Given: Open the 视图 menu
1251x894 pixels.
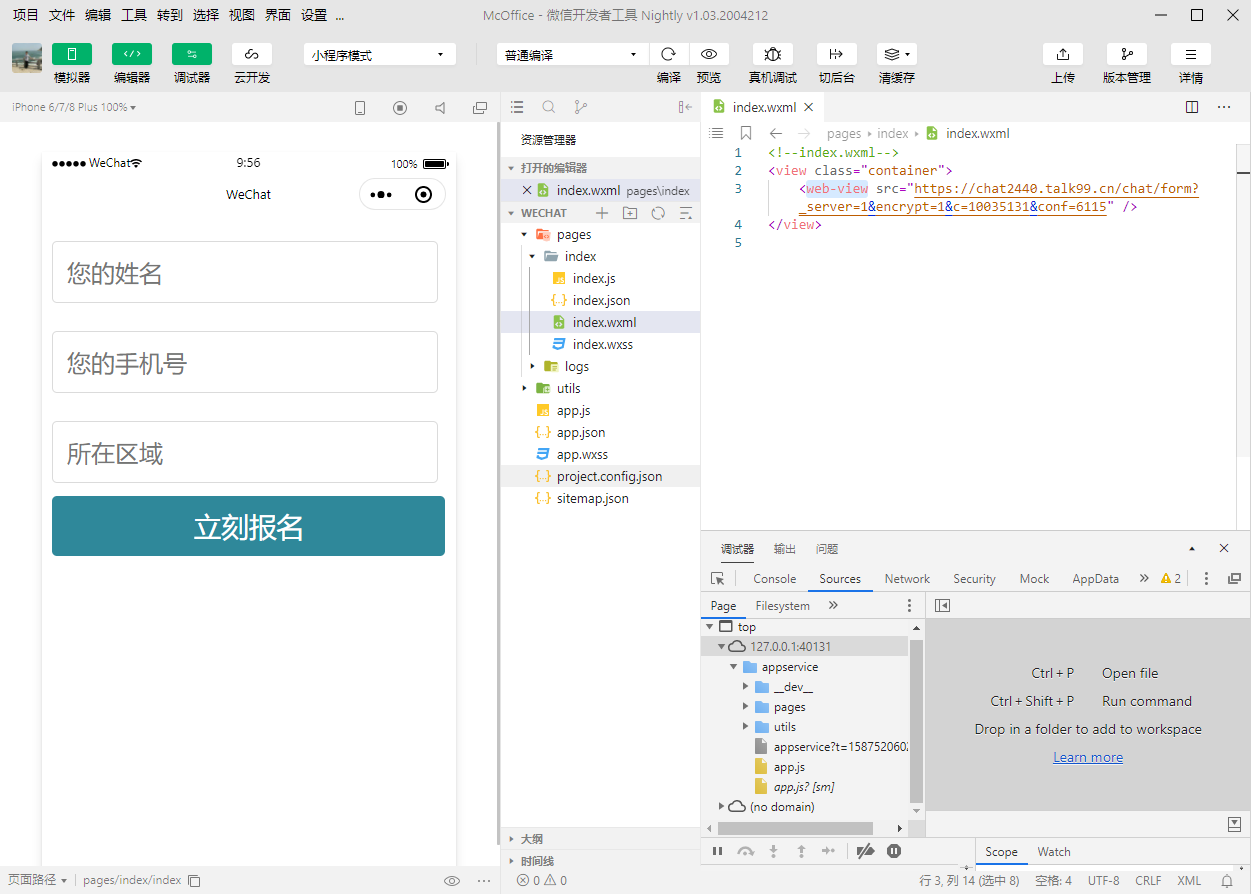Looking at the screenshot, I should [x=242, y=15].
